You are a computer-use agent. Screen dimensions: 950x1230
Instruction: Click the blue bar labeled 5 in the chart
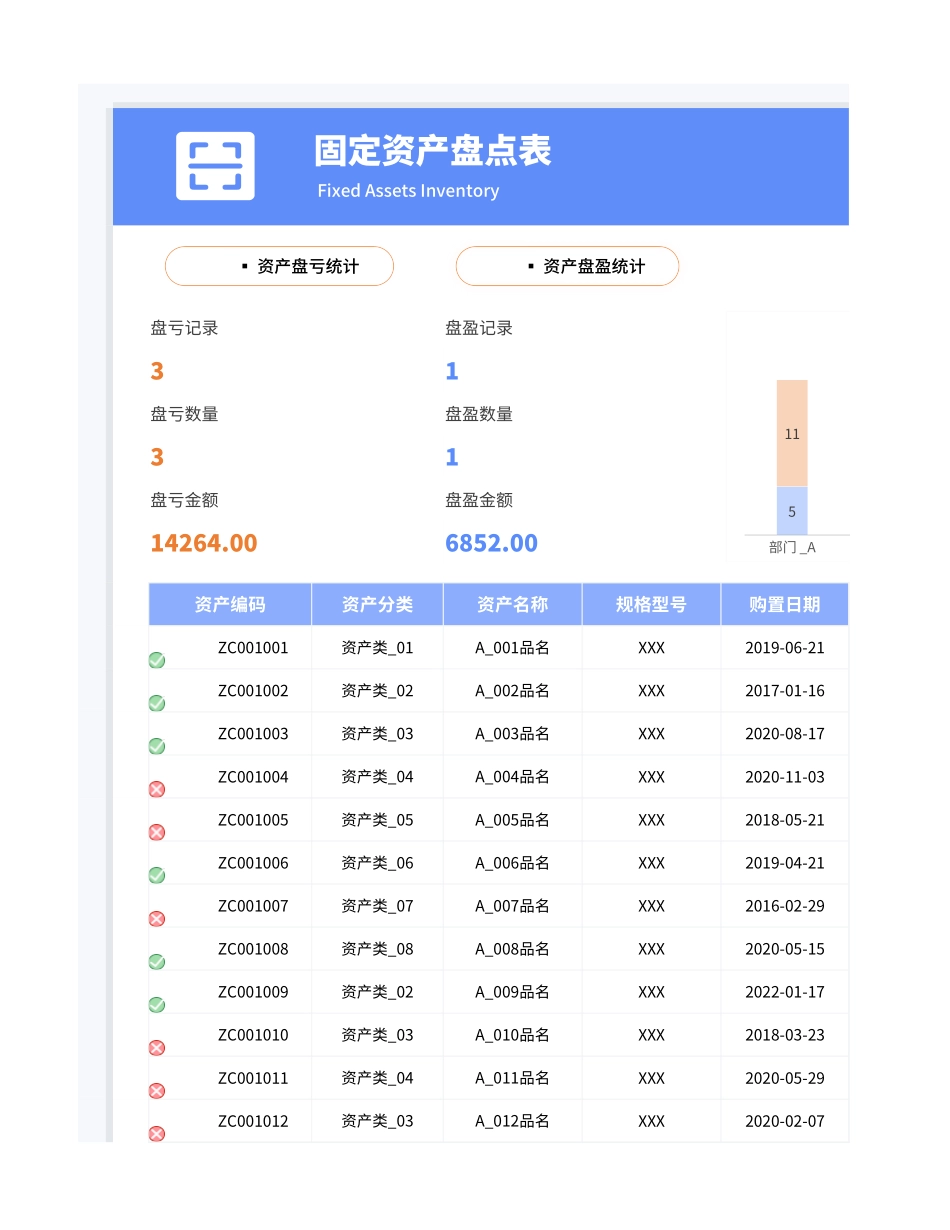792,511
